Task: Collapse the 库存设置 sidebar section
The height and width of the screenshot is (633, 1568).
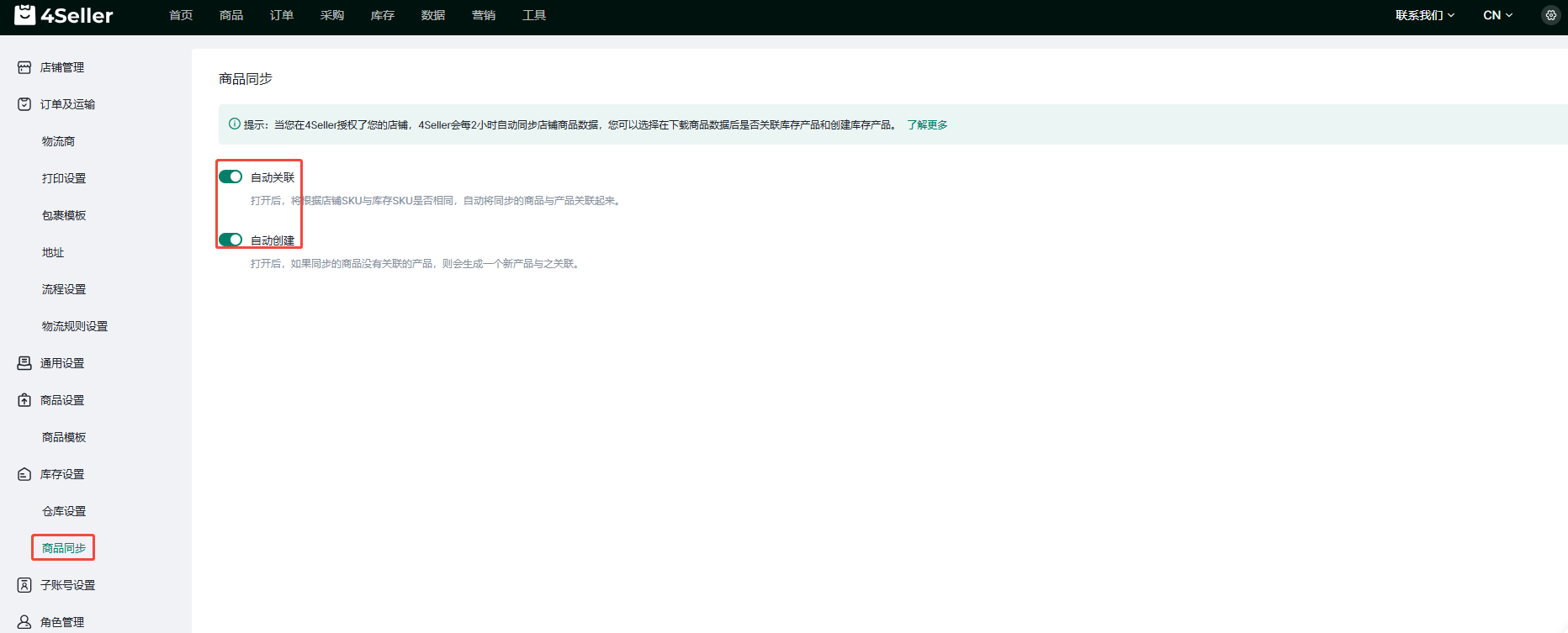Action: click(x=62, y=474)
